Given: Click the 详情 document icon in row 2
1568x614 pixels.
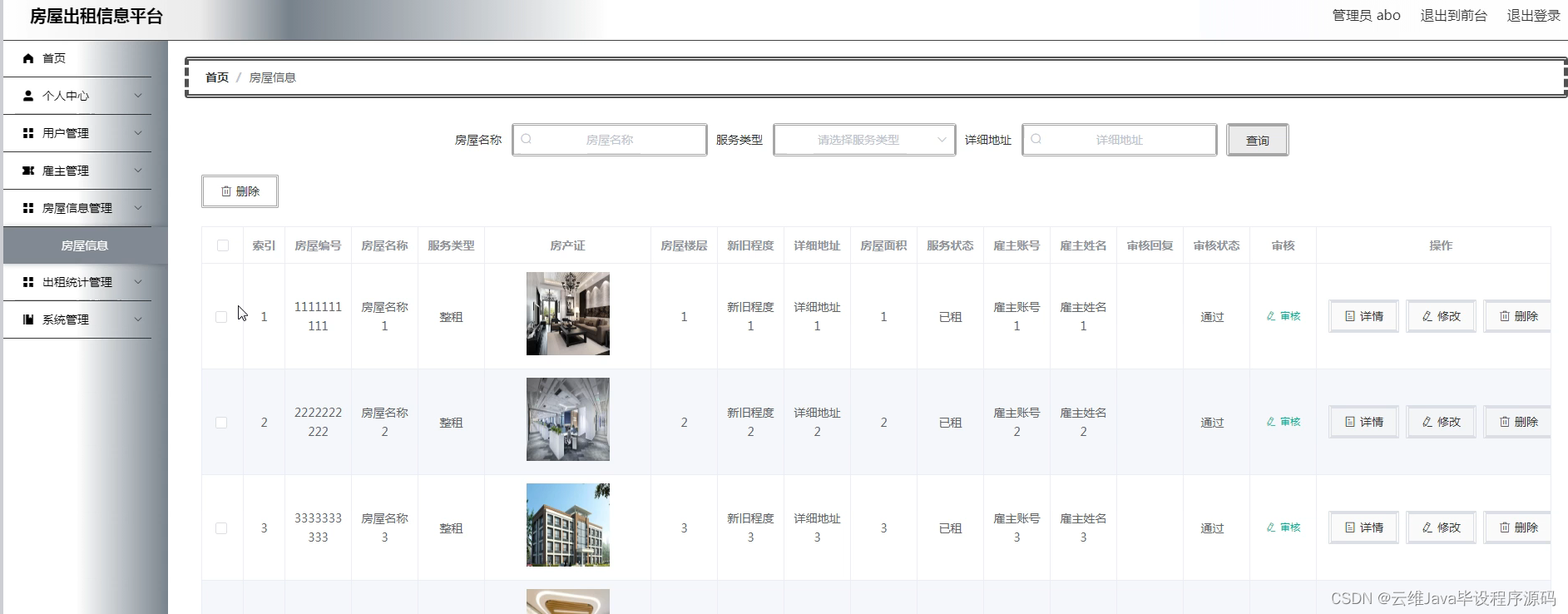Looking at the screenshot, I should pyautogui.click(x=1350, y=422).
